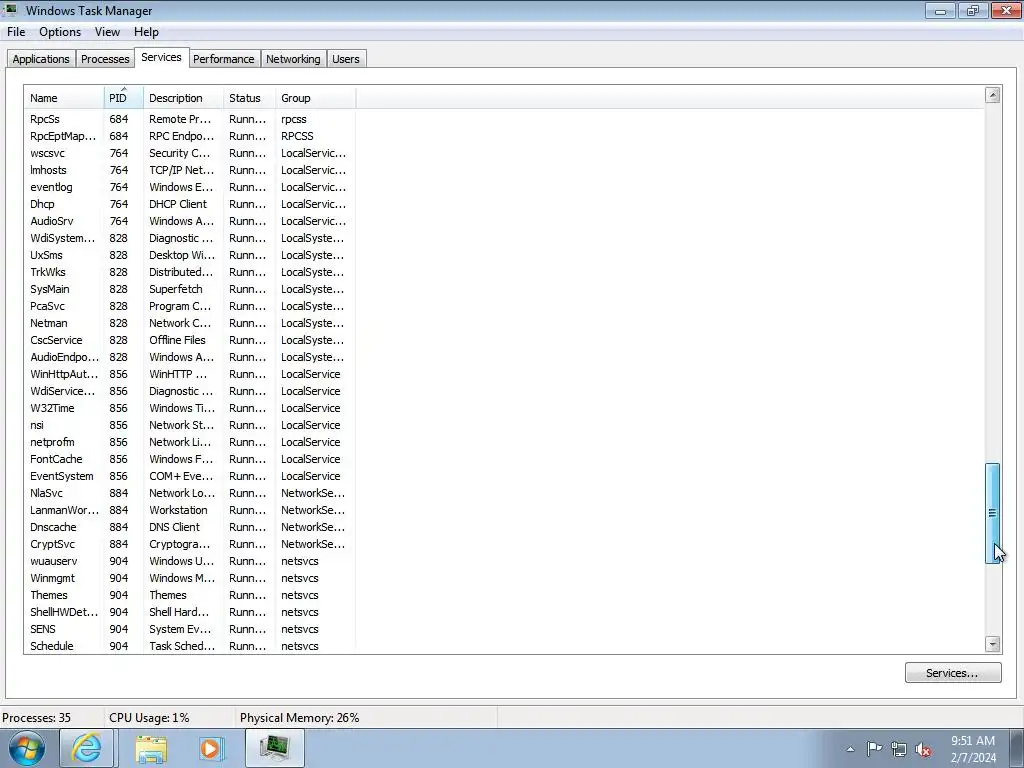Click the scrollbar down arrow

tap(993, 644)
